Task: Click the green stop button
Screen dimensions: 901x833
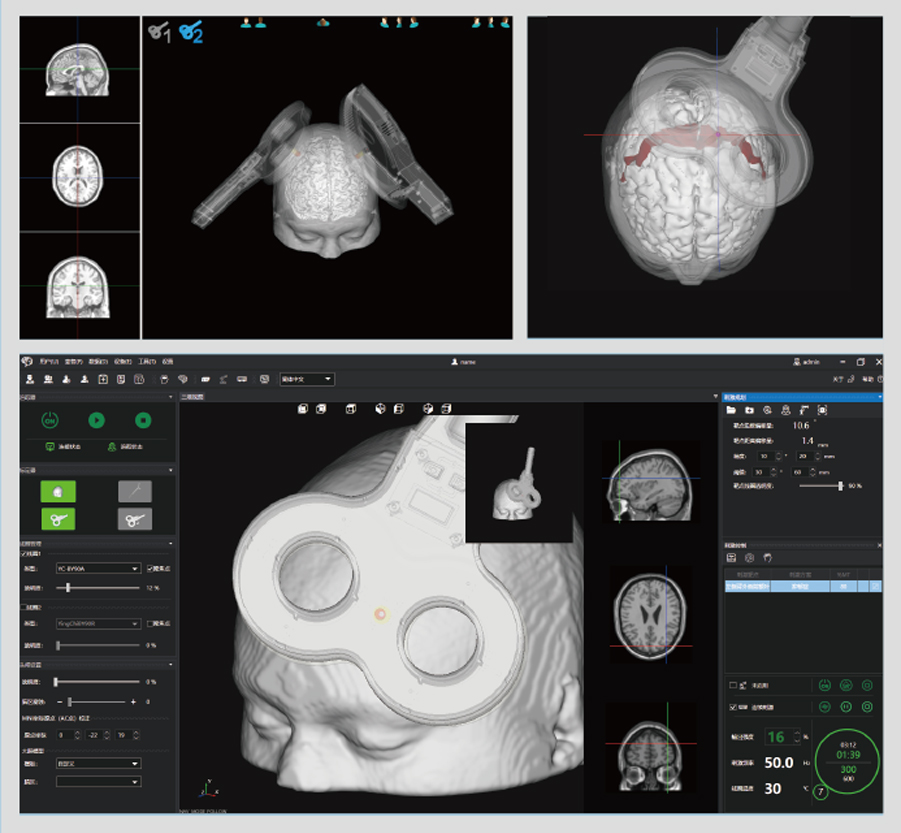Action: point(143,421)
